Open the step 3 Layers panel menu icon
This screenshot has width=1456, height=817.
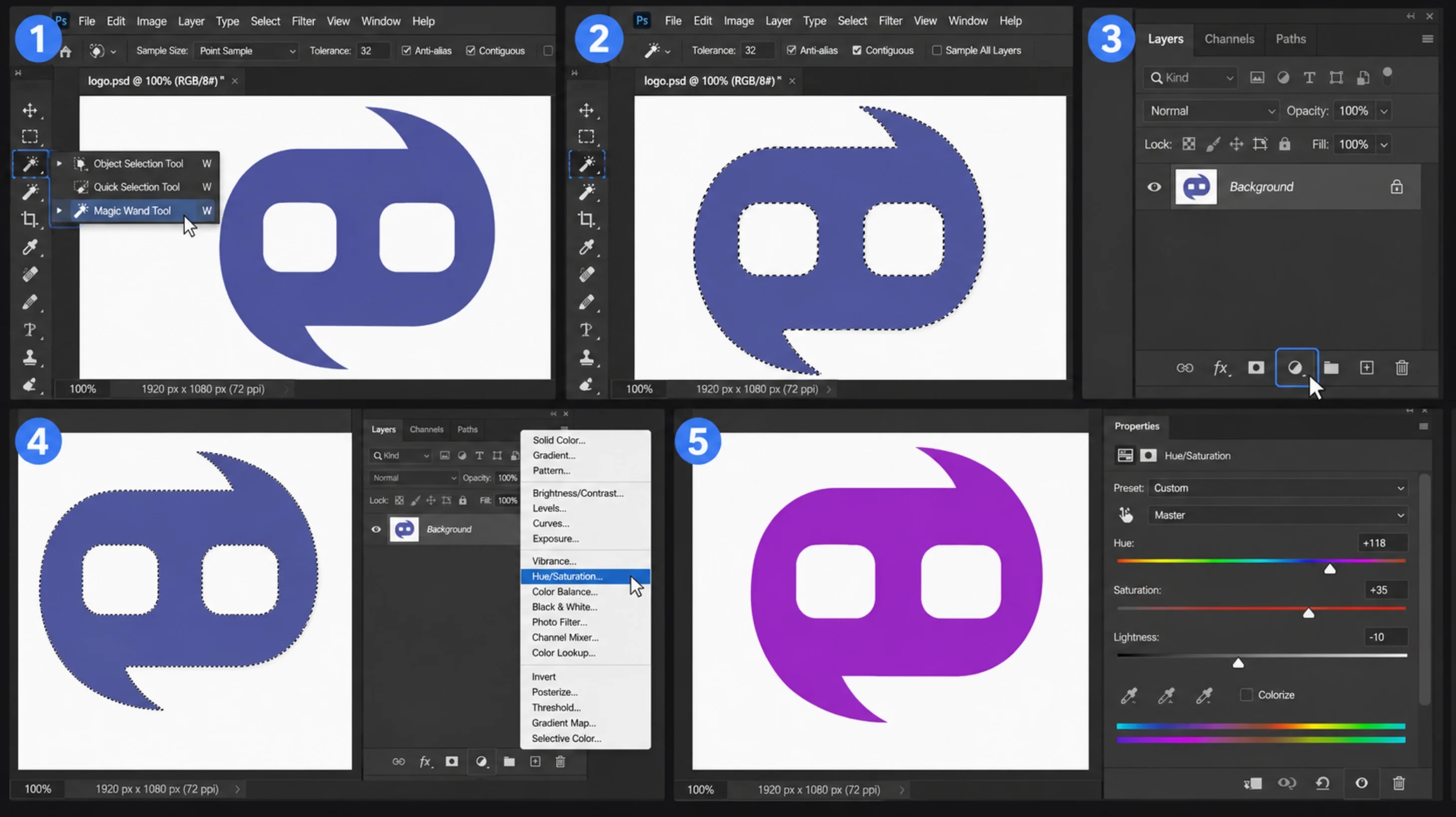(x=1427, y=39)
